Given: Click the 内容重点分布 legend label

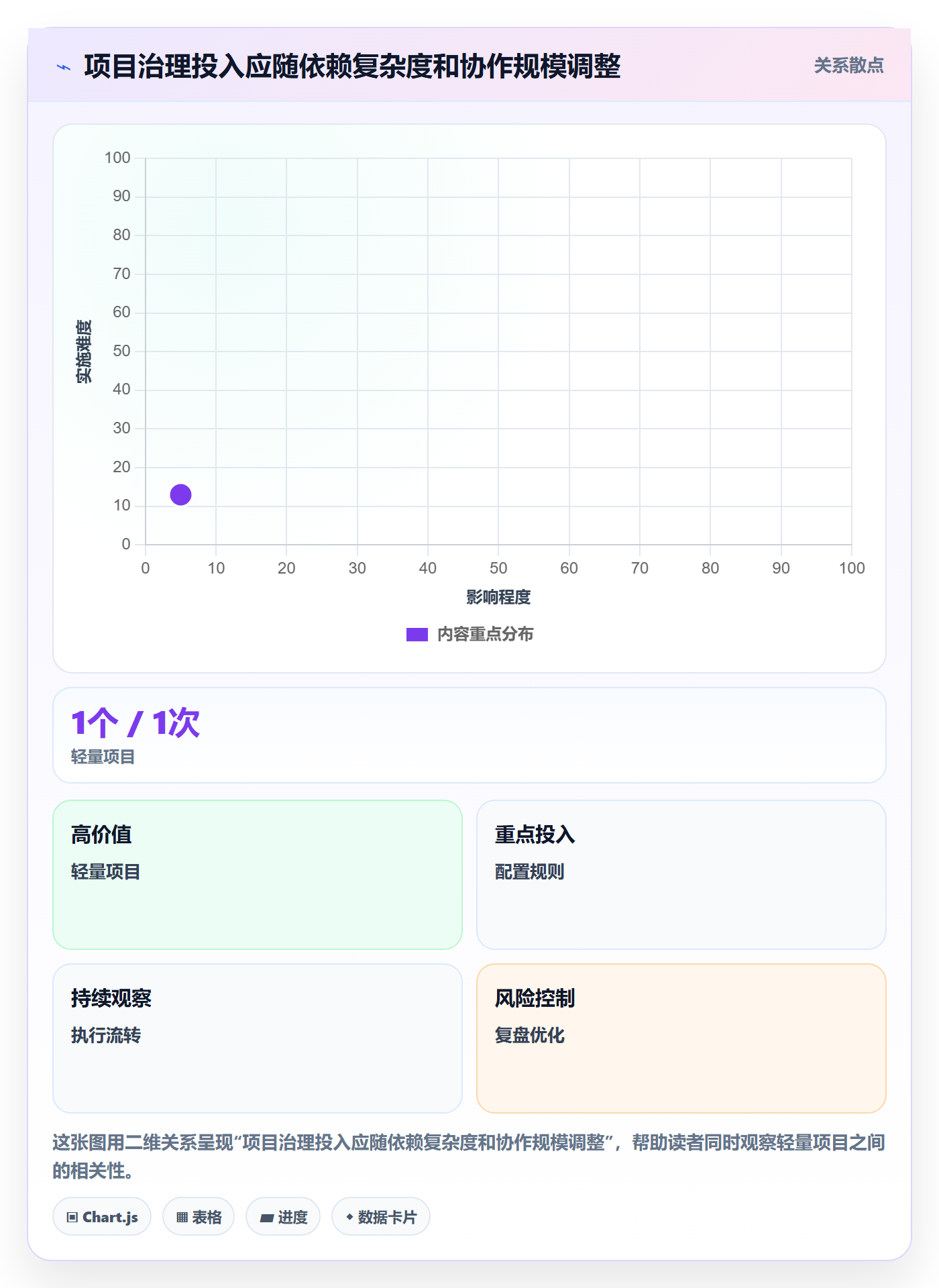Looking at the screenshot, I should point(485,635).
